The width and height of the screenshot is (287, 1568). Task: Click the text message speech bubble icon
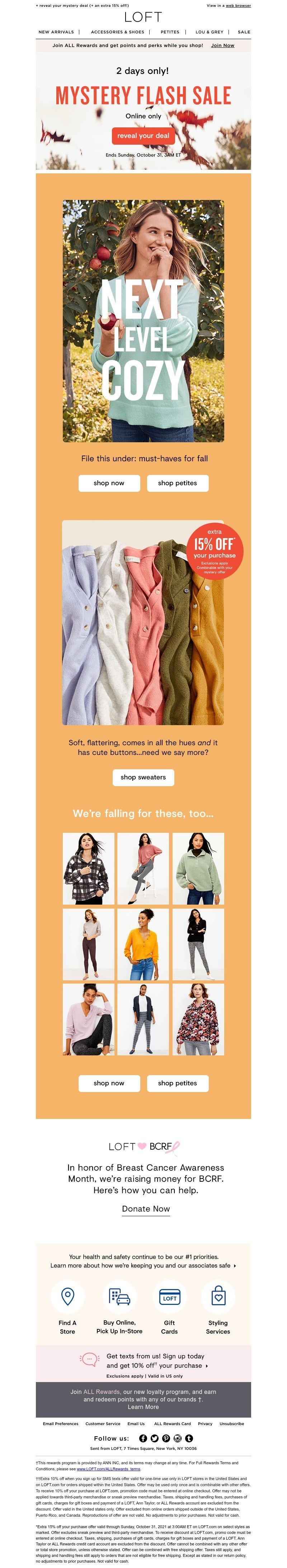pos(90,1359)
